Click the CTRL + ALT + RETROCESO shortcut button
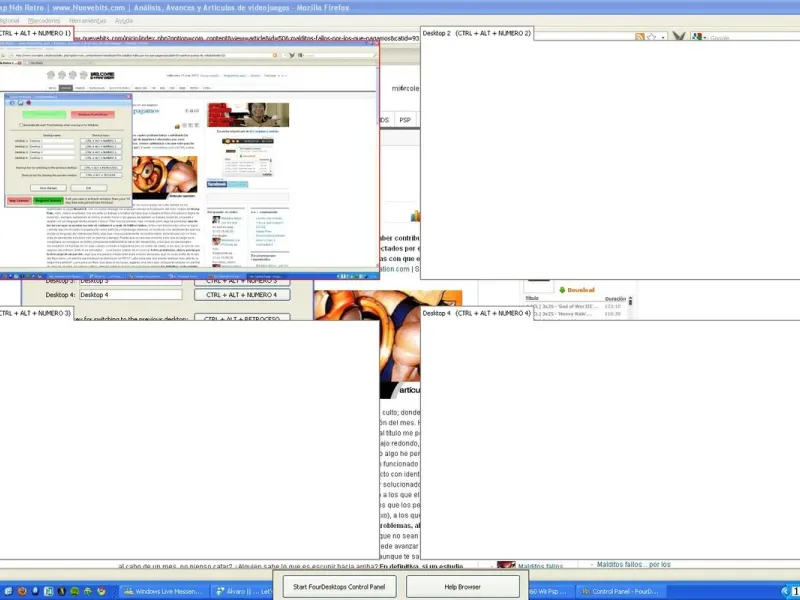Screen dimensions: 800x600 [x=242, y=317]
